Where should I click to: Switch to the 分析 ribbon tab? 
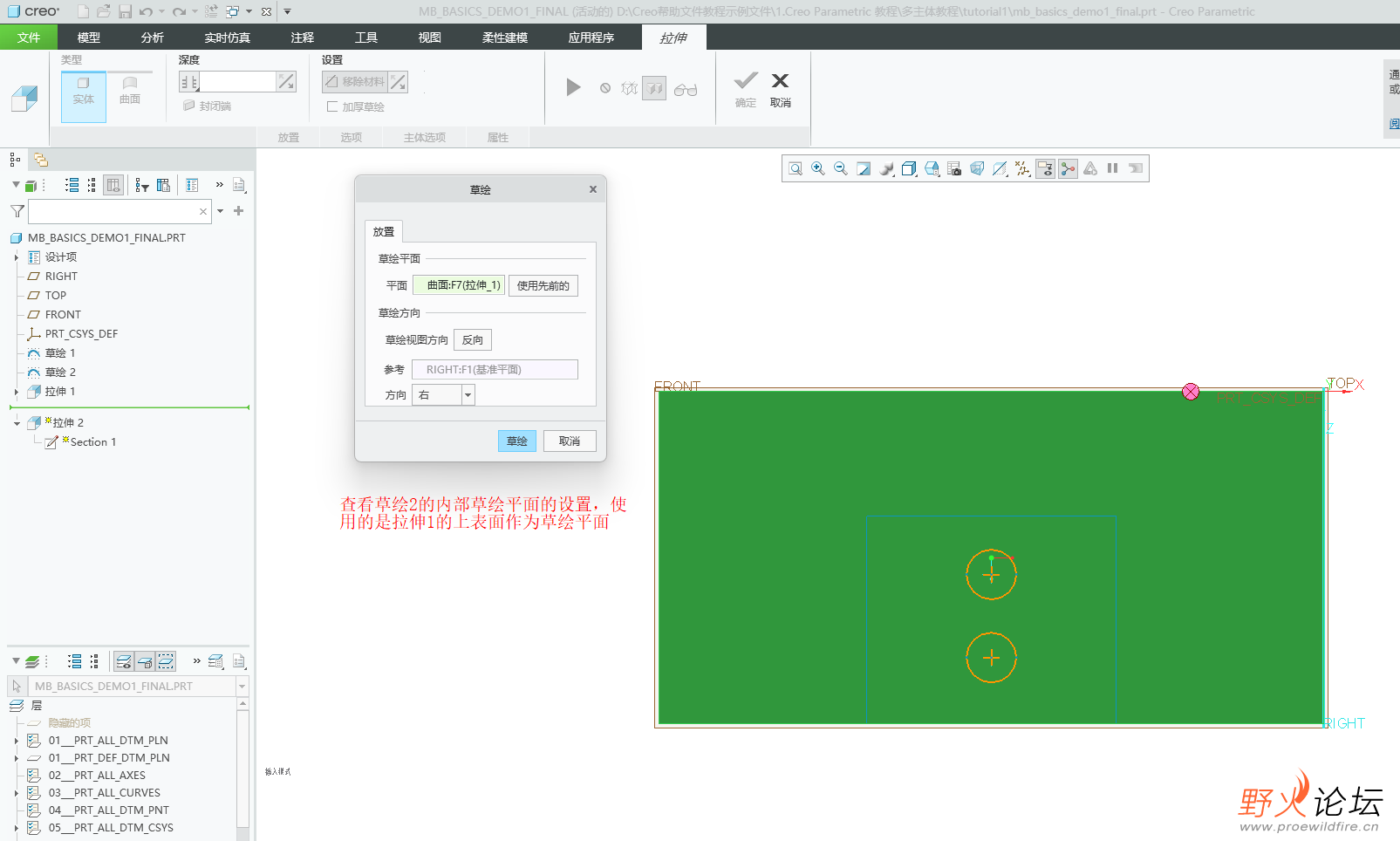(x=153, y=38)
